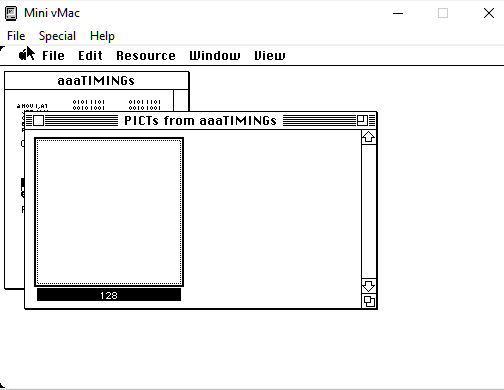Click the close box of the PICTs window
Viewport: 504px width, 390px height.
[x=38, y=120]
